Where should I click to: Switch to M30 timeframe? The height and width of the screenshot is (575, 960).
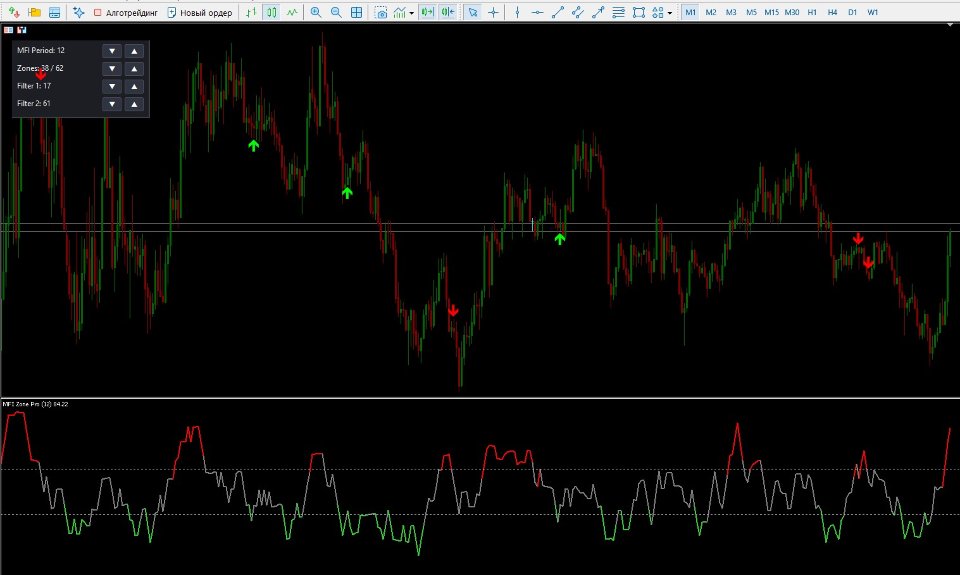pos(792,12)
